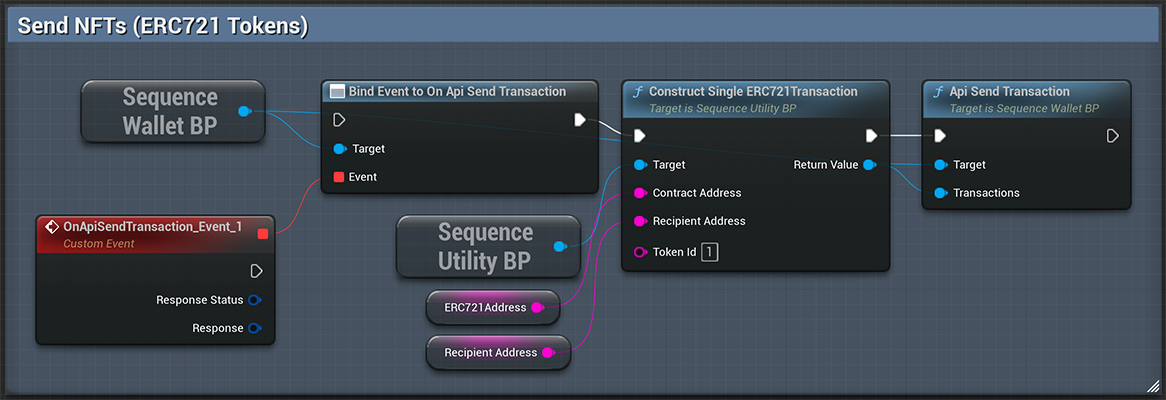Screen dimensions: 1166x400
Task: Click the red Event input pin
Action: point(339,177)
